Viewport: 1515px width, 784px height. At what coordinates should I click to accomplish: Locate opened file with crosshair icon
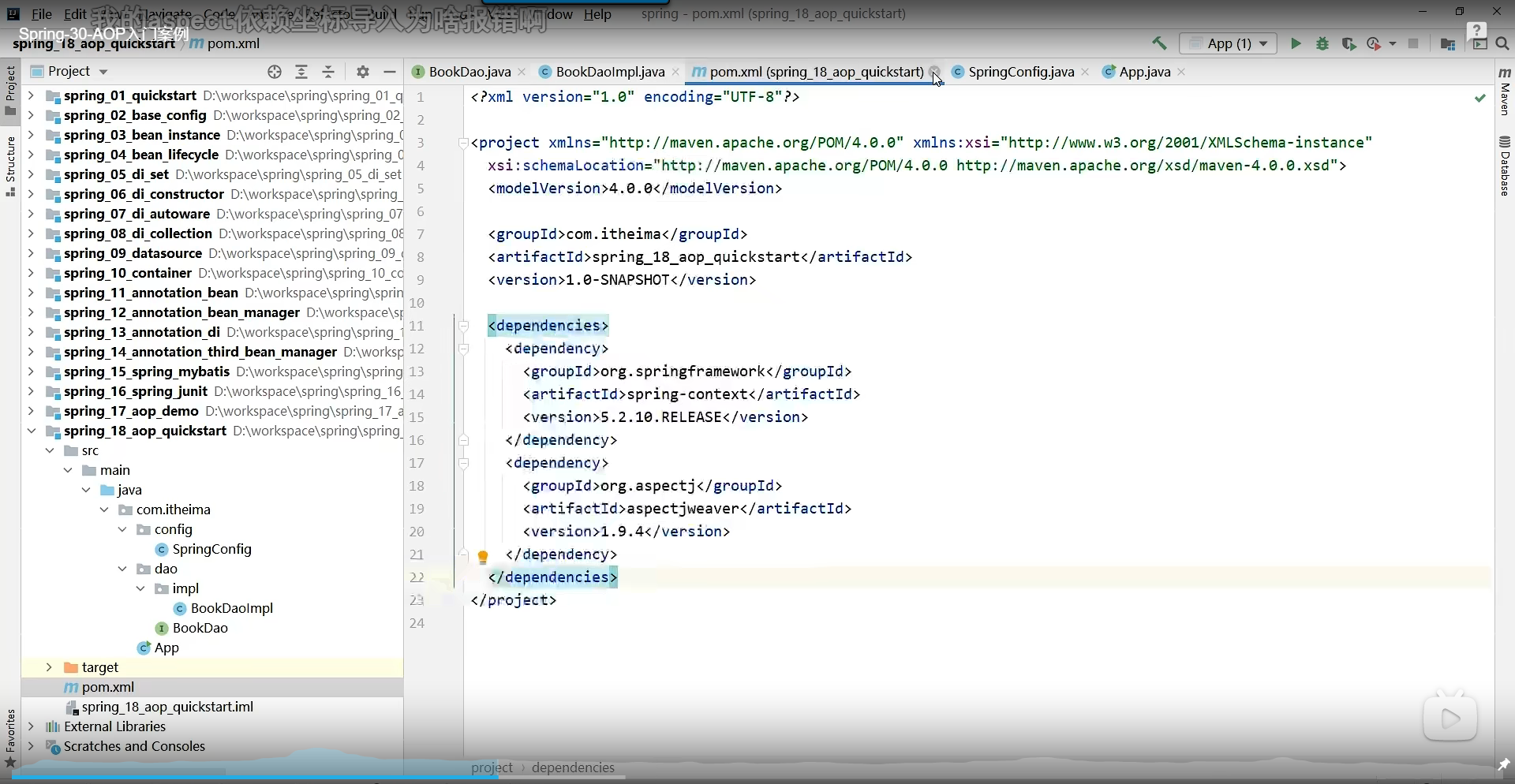point(275,72)
